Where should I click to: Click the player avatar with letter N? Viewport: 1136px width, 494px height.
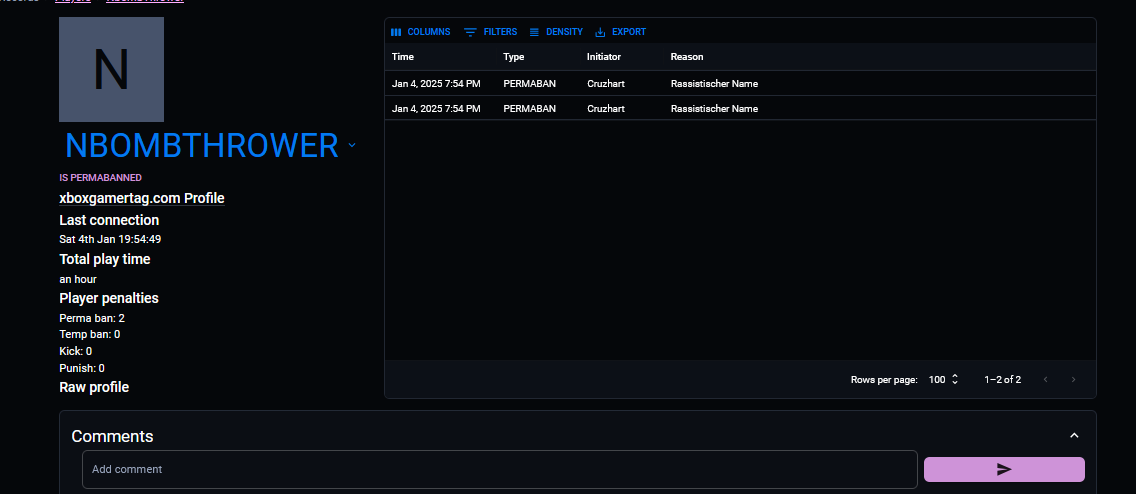coord(111,69)
